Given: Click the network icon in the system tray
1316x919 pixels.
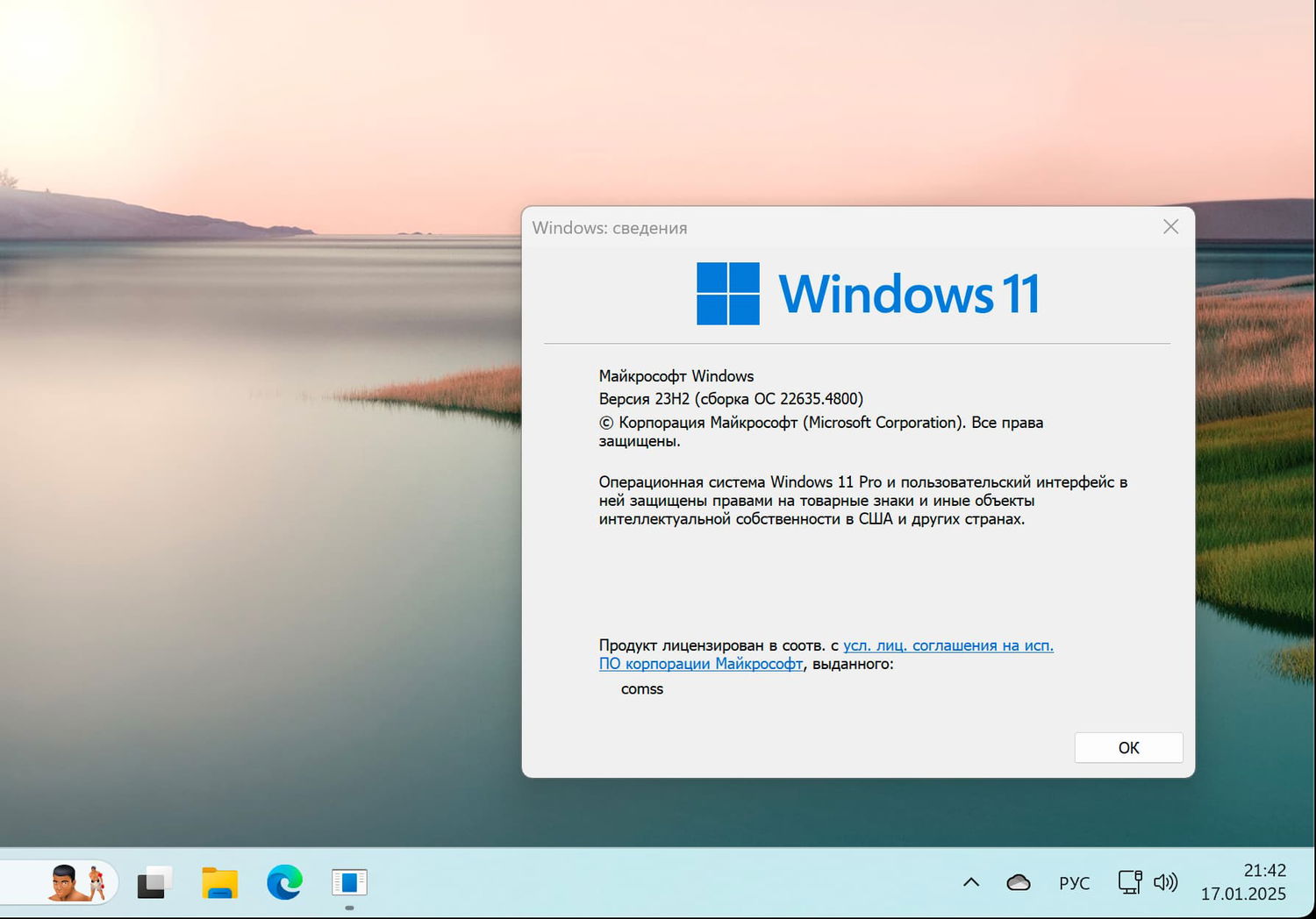Looking at the screenshot, I should [x=1128, y=882].
